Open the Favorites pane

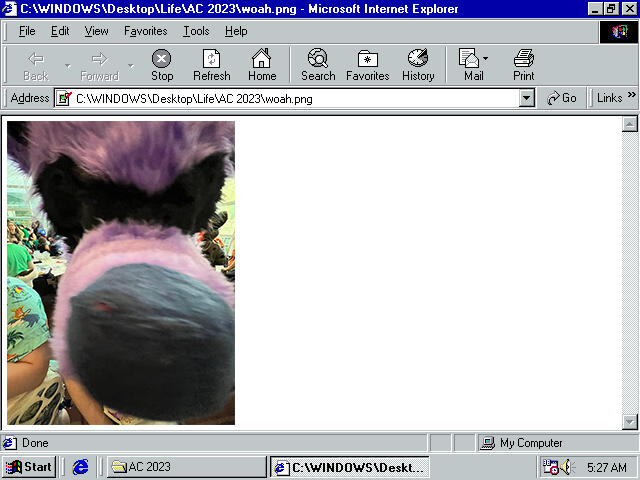click(367, 65)
